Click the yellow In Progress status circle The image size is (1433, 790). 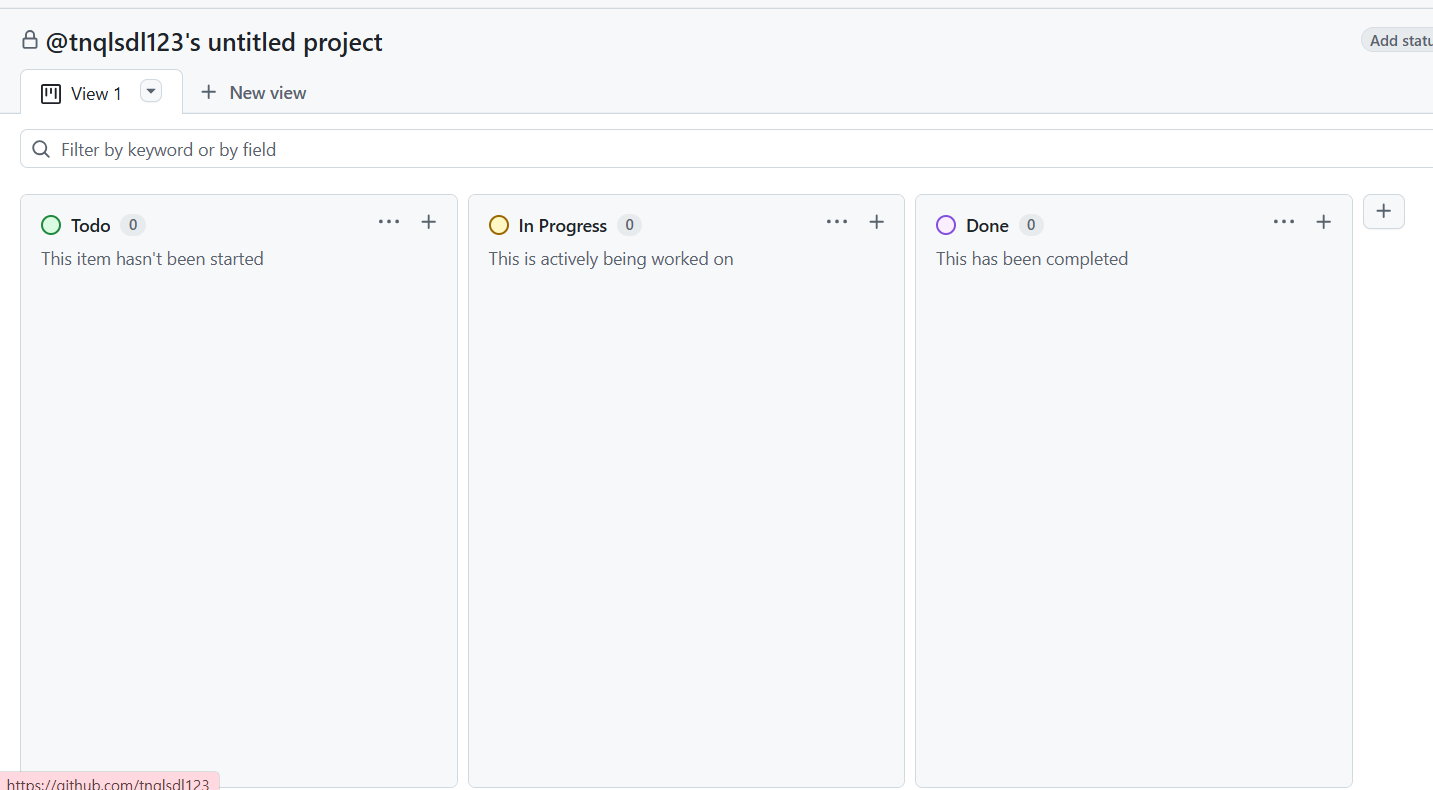tap(499, 225)
